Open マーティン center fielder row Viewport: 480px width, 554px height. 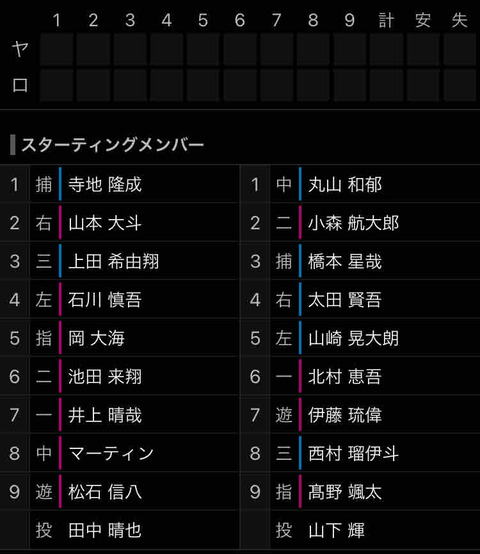coord(120,453)
